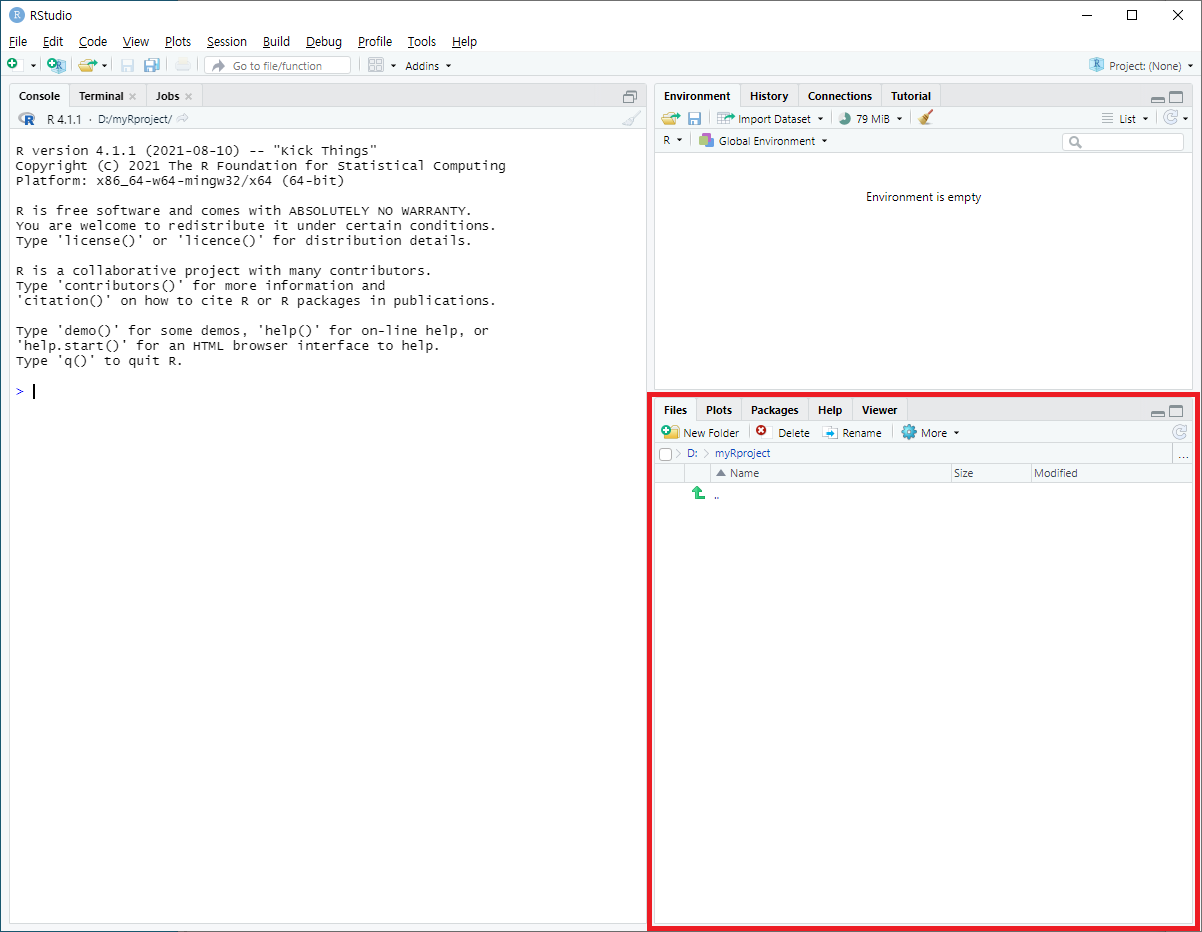Image resolution: width=1202 pixels, height=932 pixels.
Task: Open the Debug menu
Action: [324, 42]
